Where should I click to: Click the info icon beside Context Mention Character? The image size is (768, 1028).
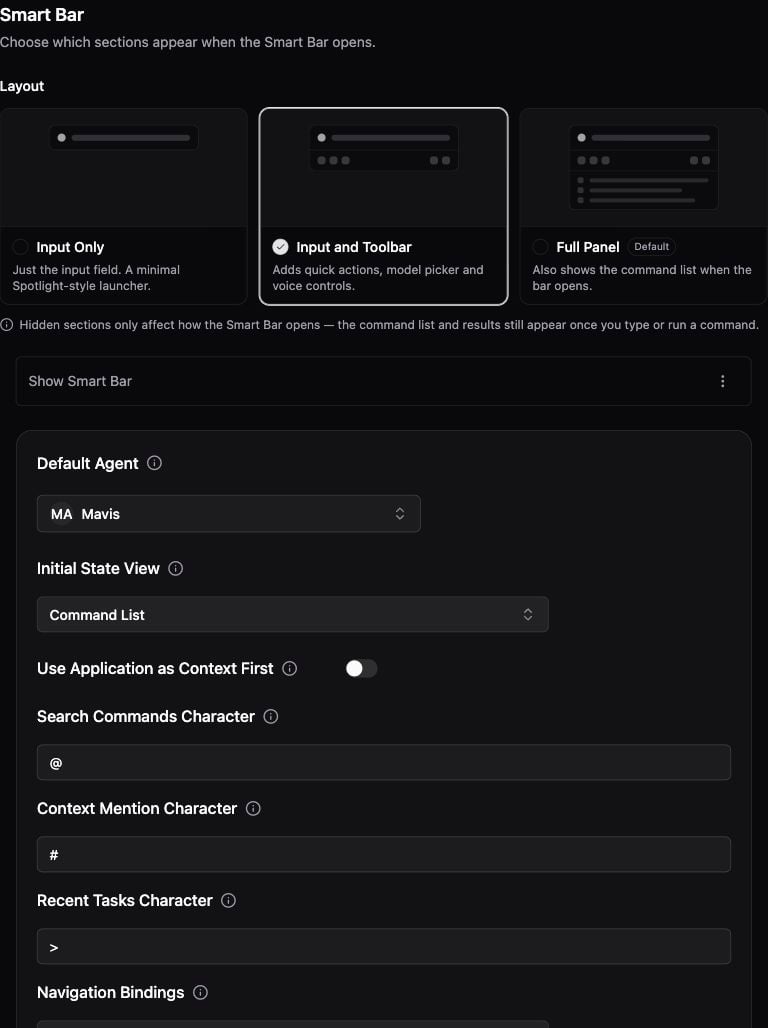point(253,808)
